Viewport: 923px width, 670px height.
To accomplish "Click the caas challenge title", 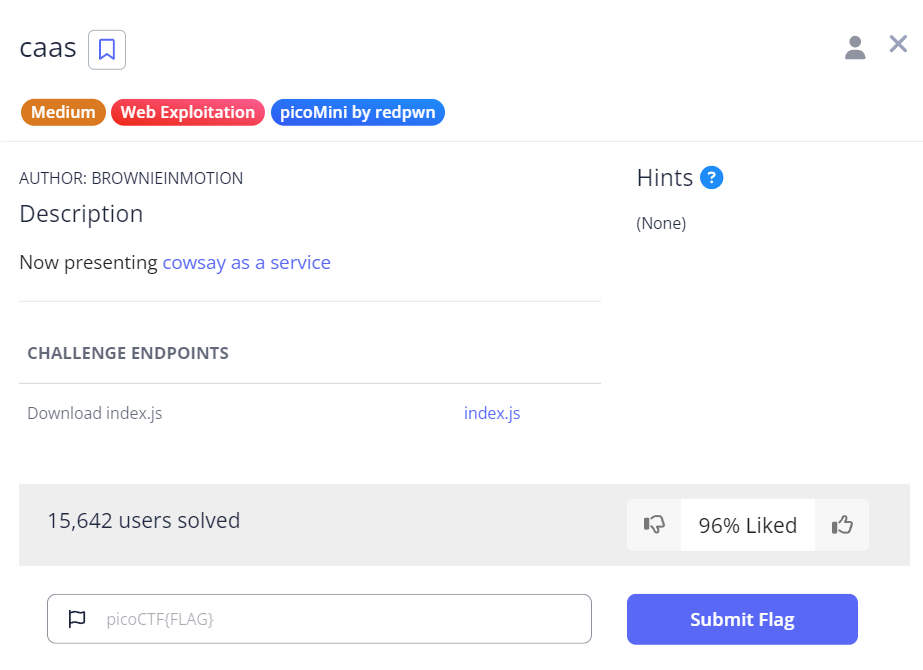I will click(48, 47).
